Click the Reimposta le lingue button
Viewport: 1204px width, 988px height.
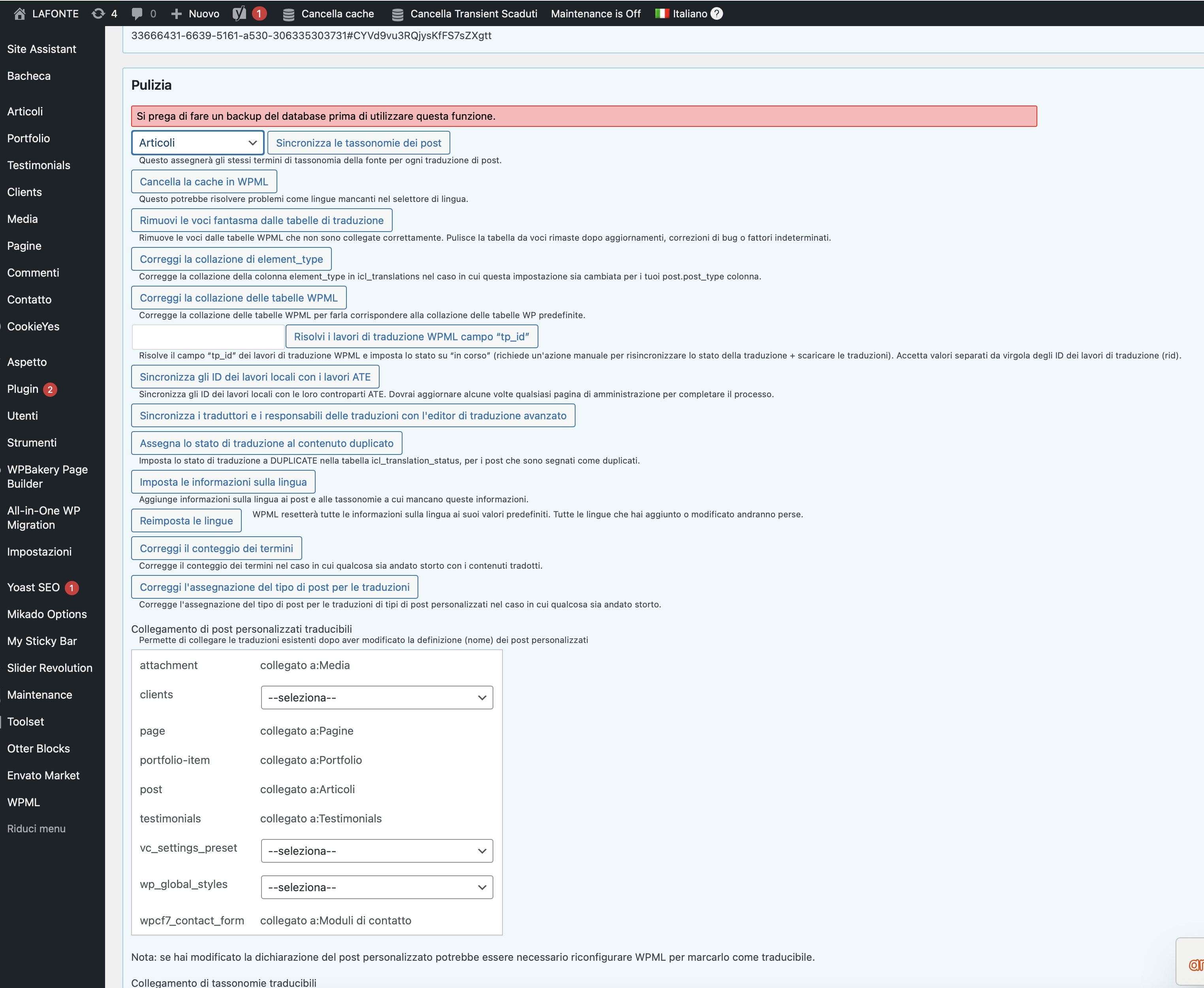[x=186, y=521]
